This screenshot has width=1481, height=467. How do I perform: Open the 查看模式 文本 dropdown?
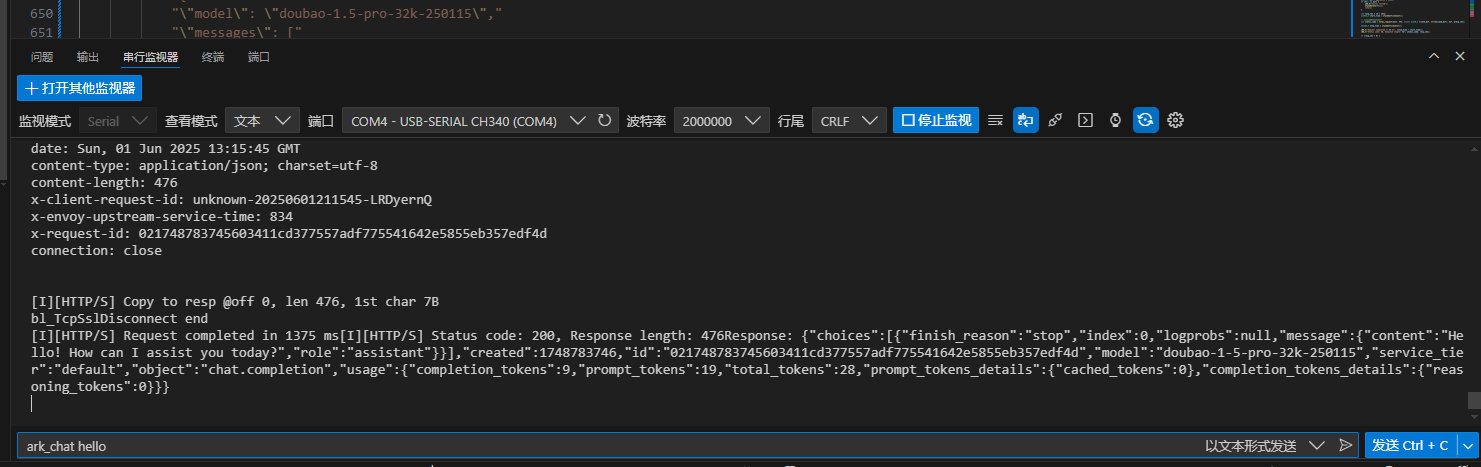(x=262, y=120)
